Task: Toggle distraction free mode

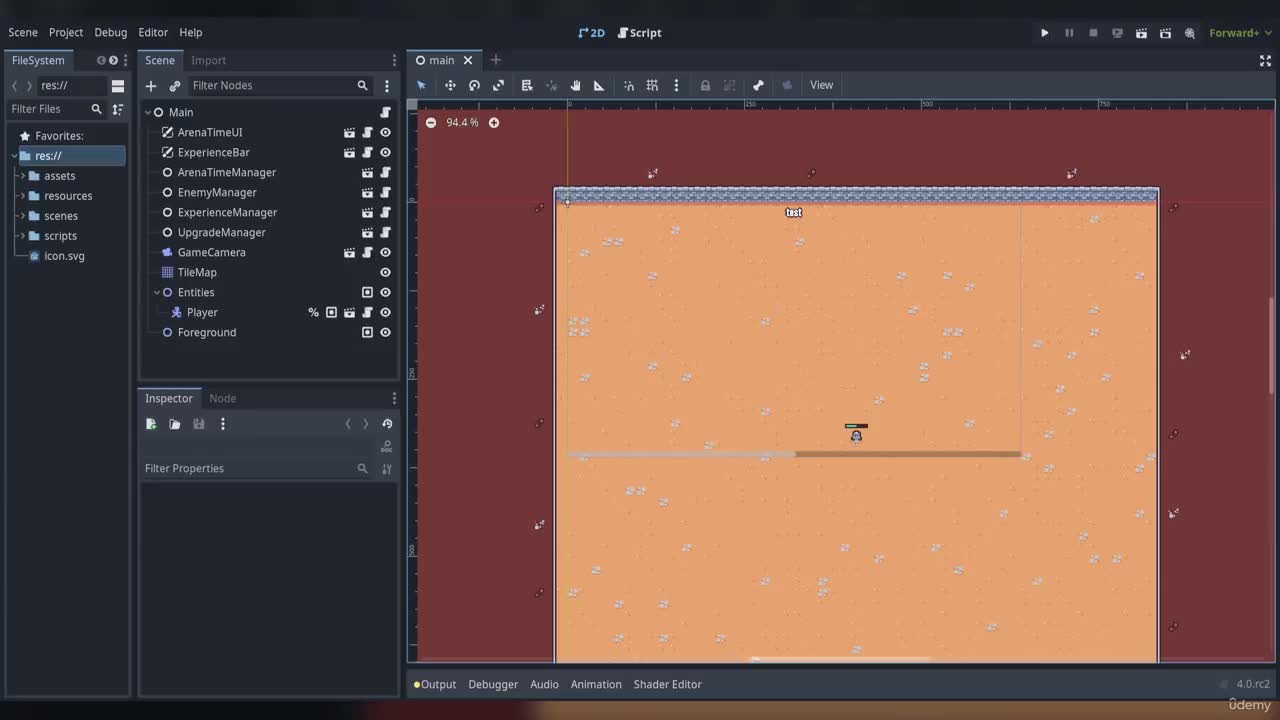Action: [x=1265, y=60]
